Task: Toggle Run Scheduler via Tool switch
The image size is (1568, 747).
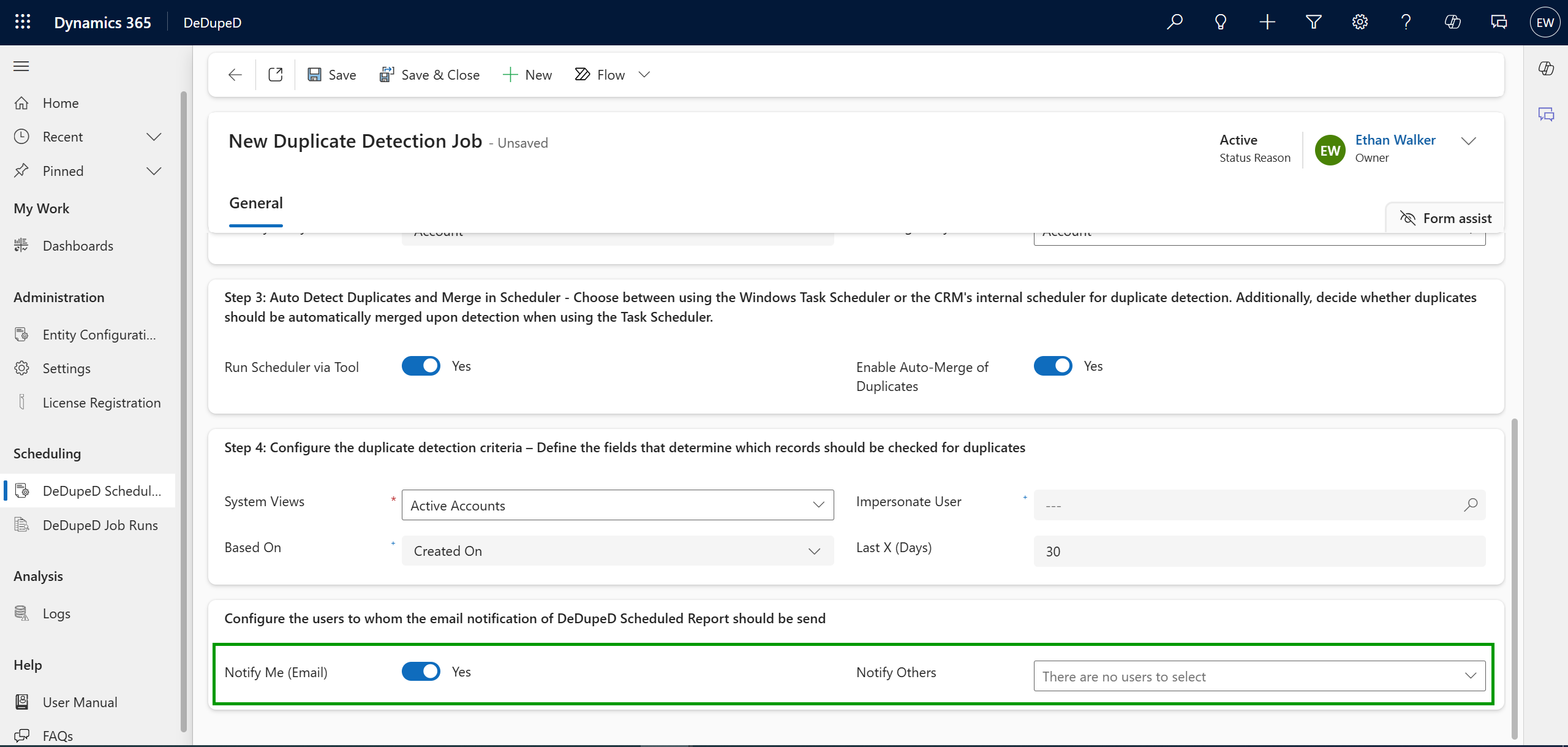Action: click(421, 366)
